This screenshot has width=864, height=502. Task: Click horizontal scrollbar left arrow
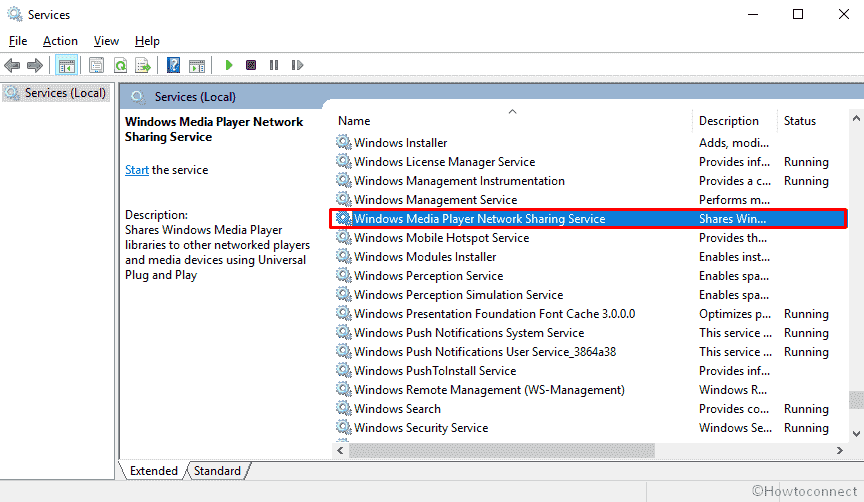coord(340,450)
